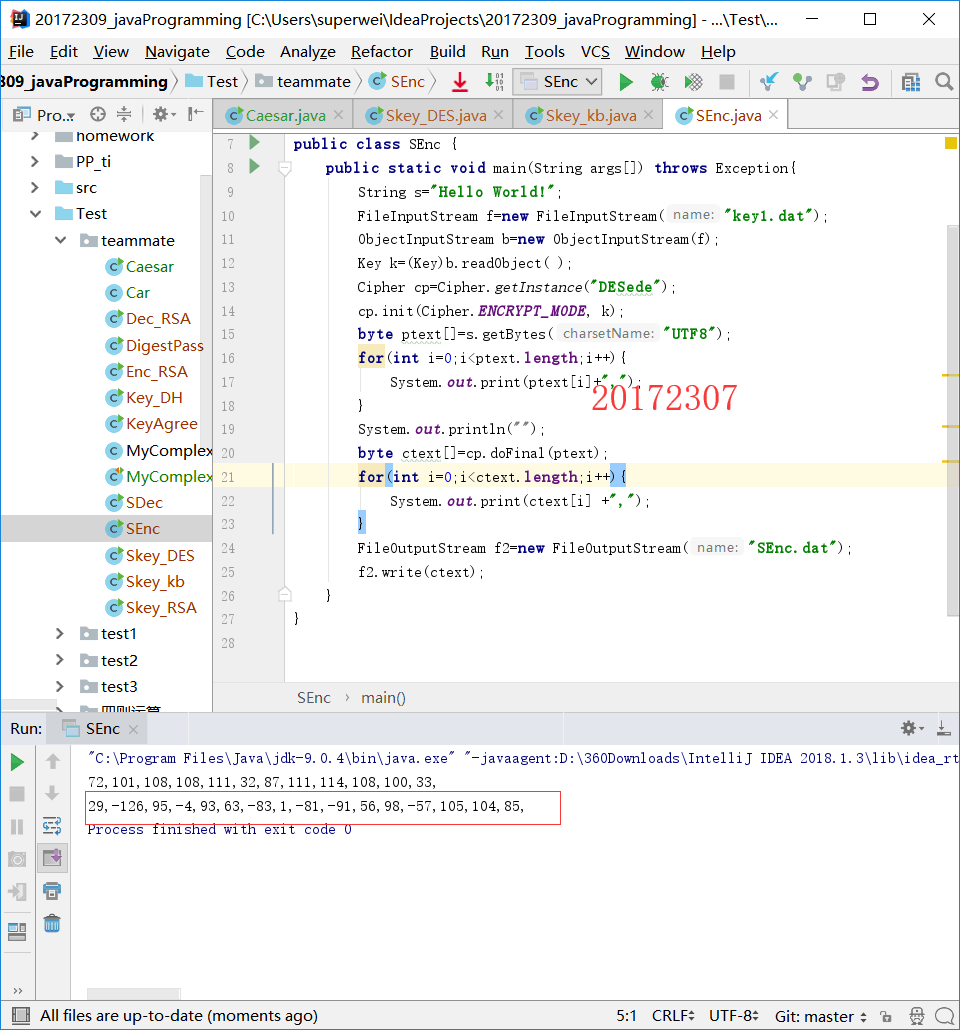Hide the Run tool window icon
Viewport: 960px width, 1030px height.
(x=944, y=728)
